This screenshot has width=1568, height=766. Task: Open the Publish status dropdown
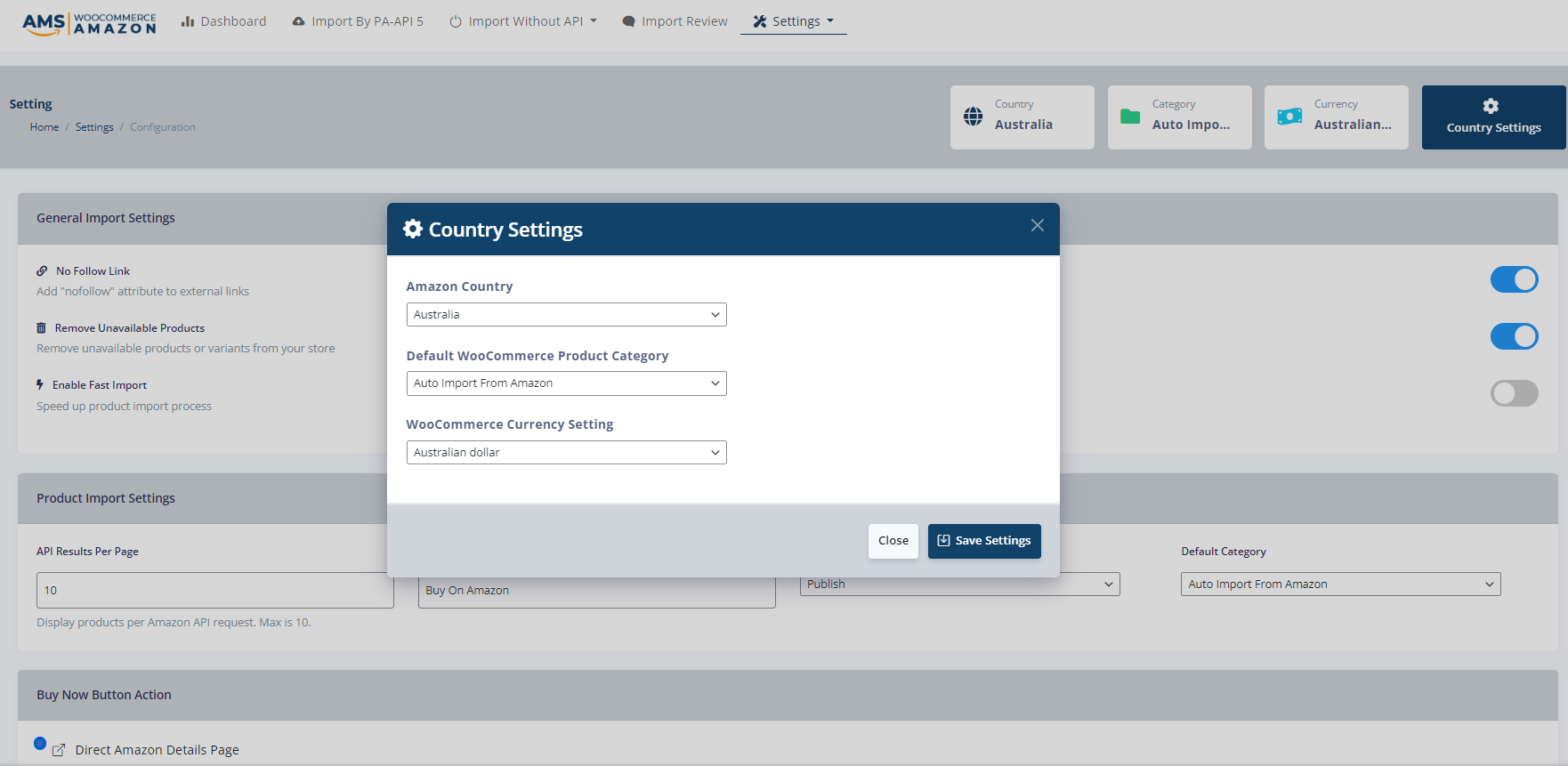coord(960,585)
